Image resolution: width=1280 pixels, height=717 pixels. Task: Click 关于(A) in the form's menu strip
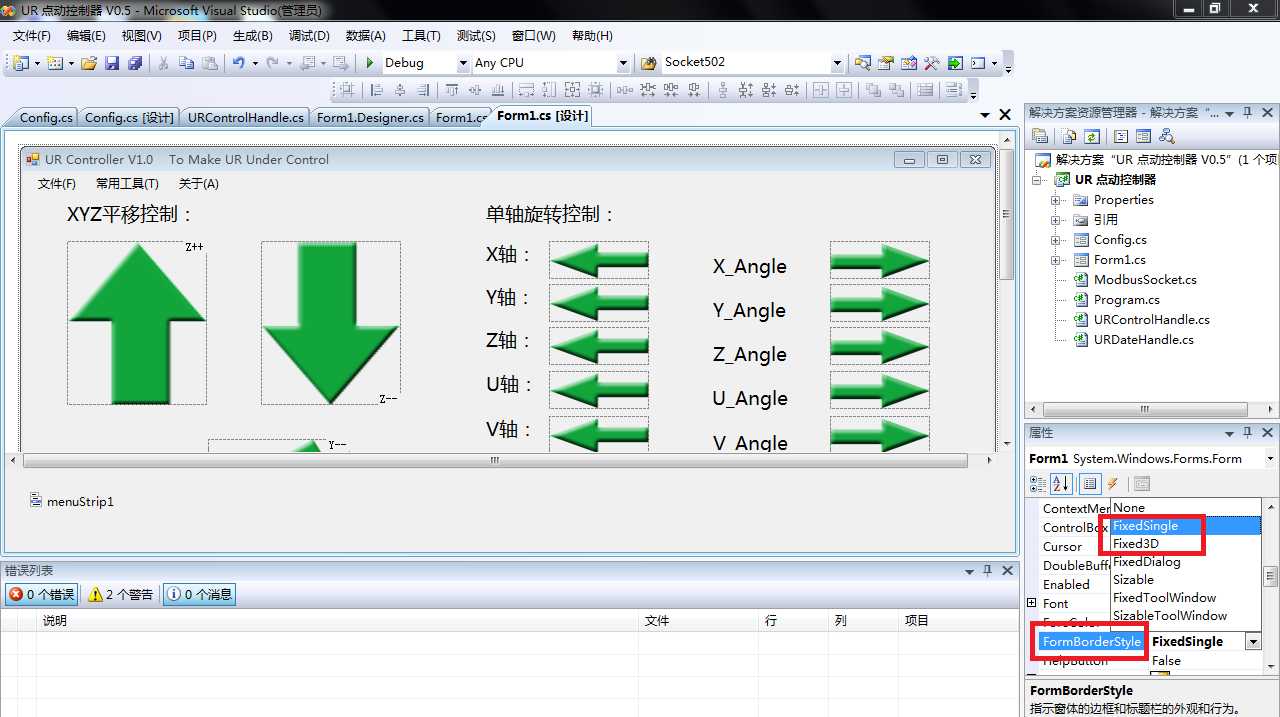coord(198,184)
